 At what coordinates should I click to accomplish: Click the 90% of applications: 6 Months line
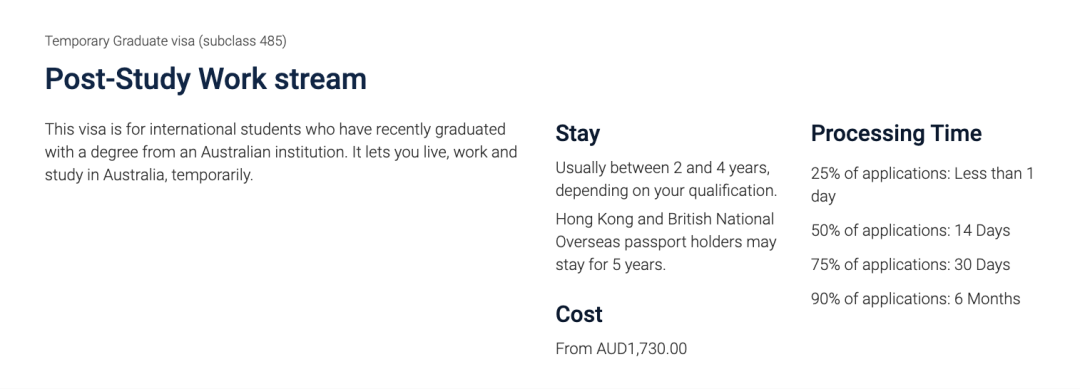coord(915,299)
